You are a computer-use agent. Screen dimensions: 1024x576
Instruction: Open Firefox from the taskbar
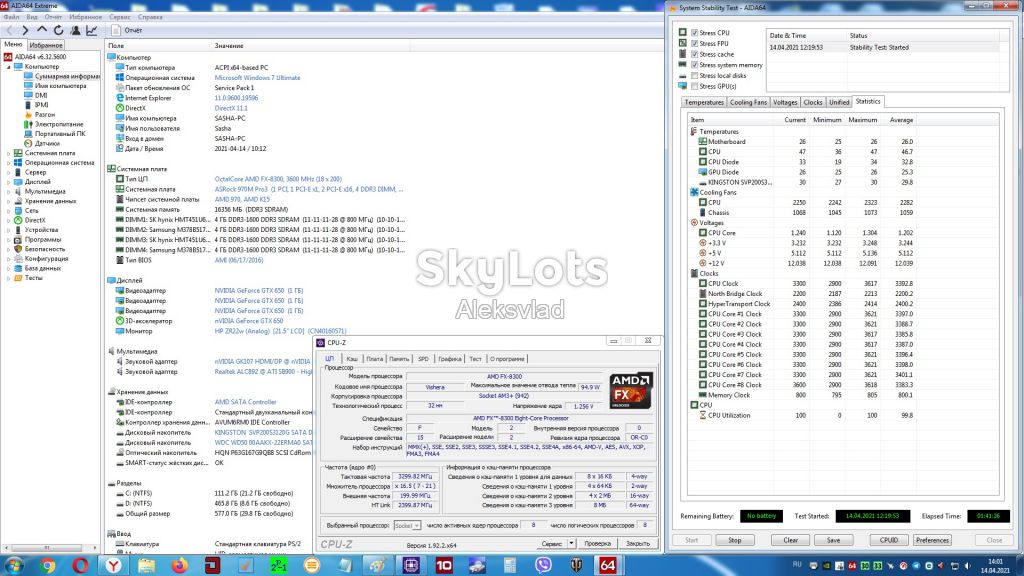[x=180, y=565]
